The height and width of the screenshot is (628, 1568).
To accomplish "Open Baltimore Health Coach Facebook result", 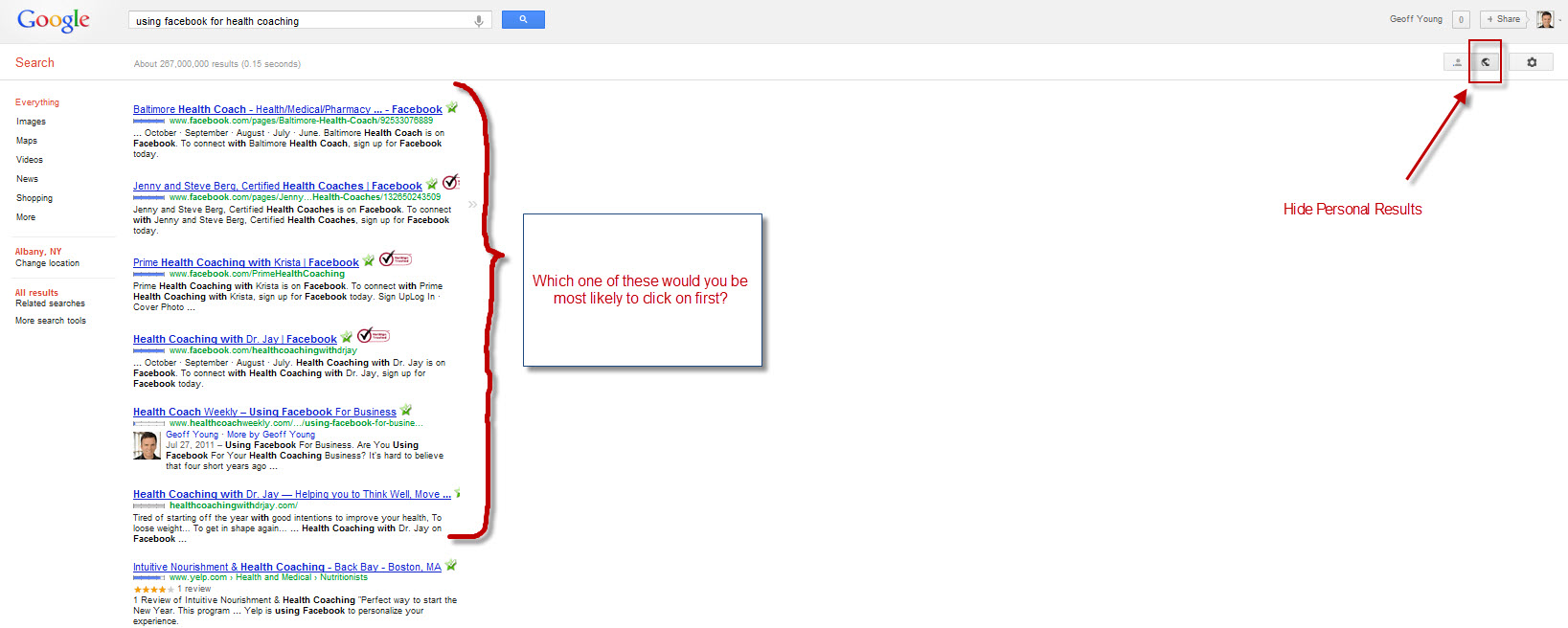I will click(x=287, y=109).
